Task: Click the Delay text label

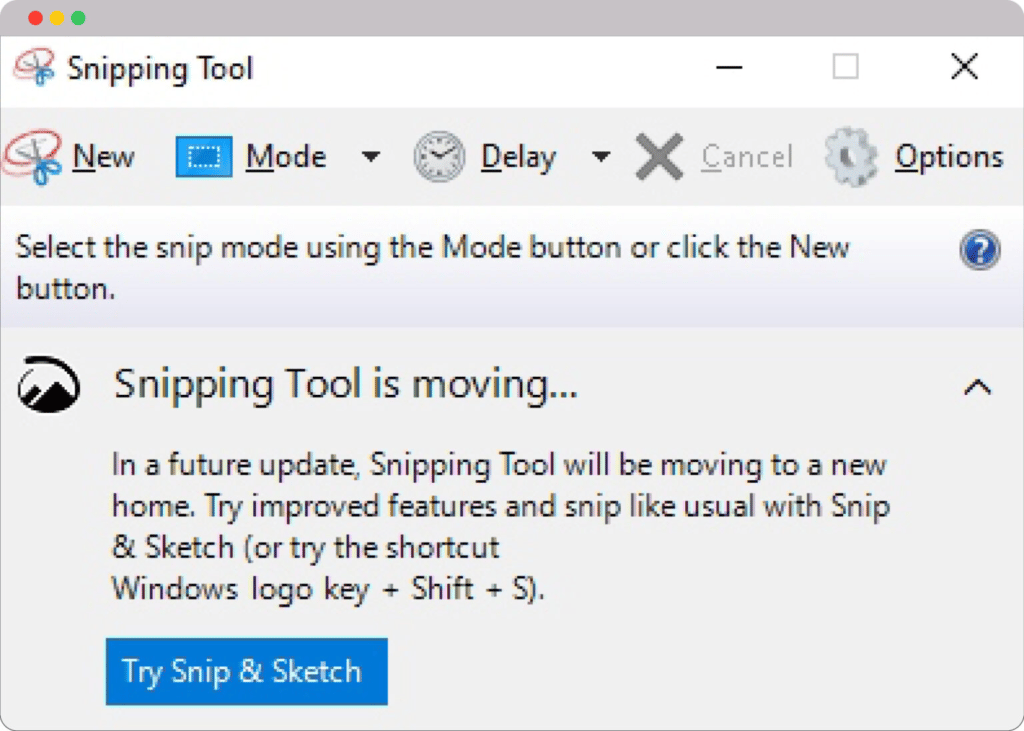Action: click(x=518, y=157)
